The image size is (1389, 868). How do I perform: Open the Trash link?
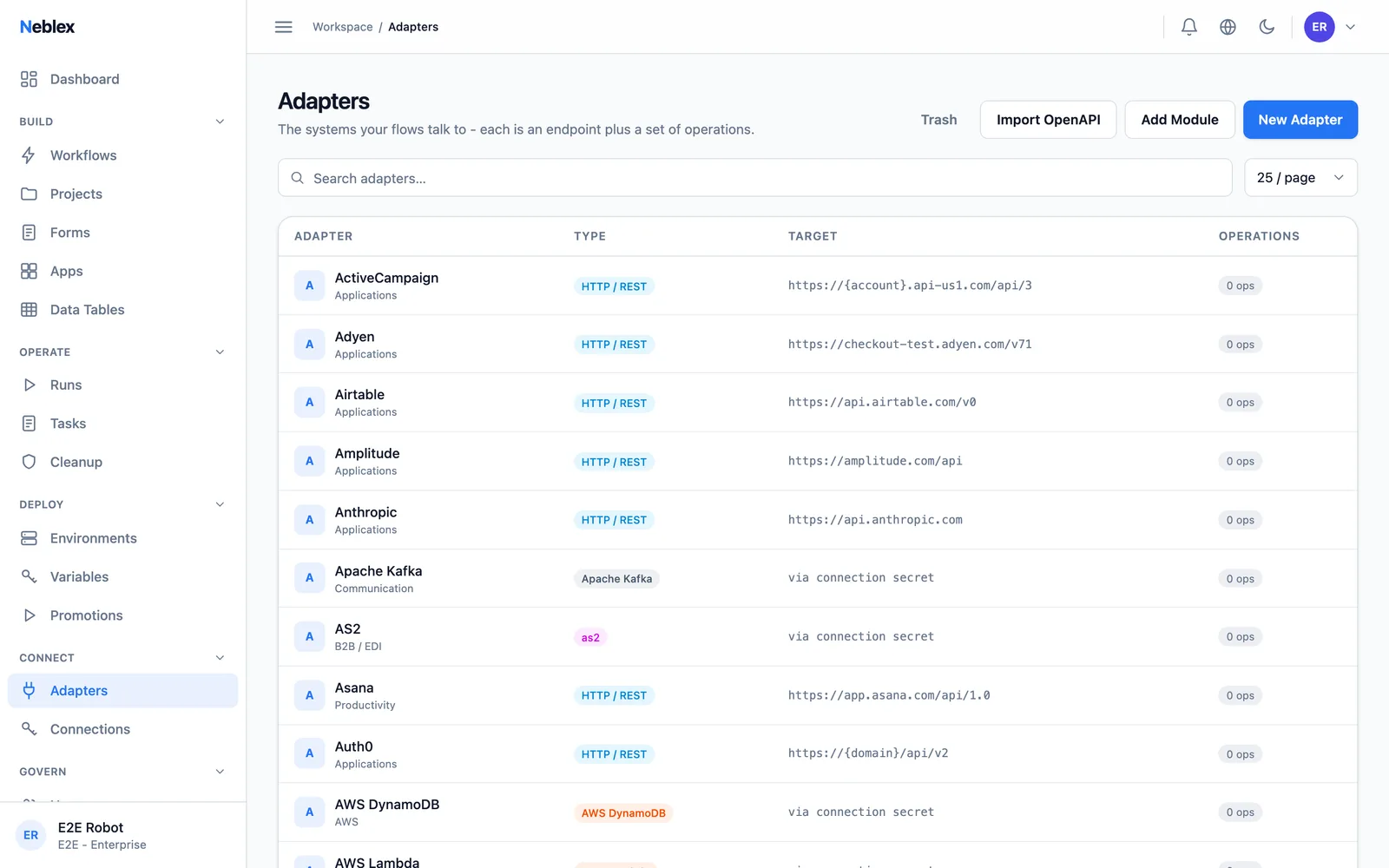(938, 120)
